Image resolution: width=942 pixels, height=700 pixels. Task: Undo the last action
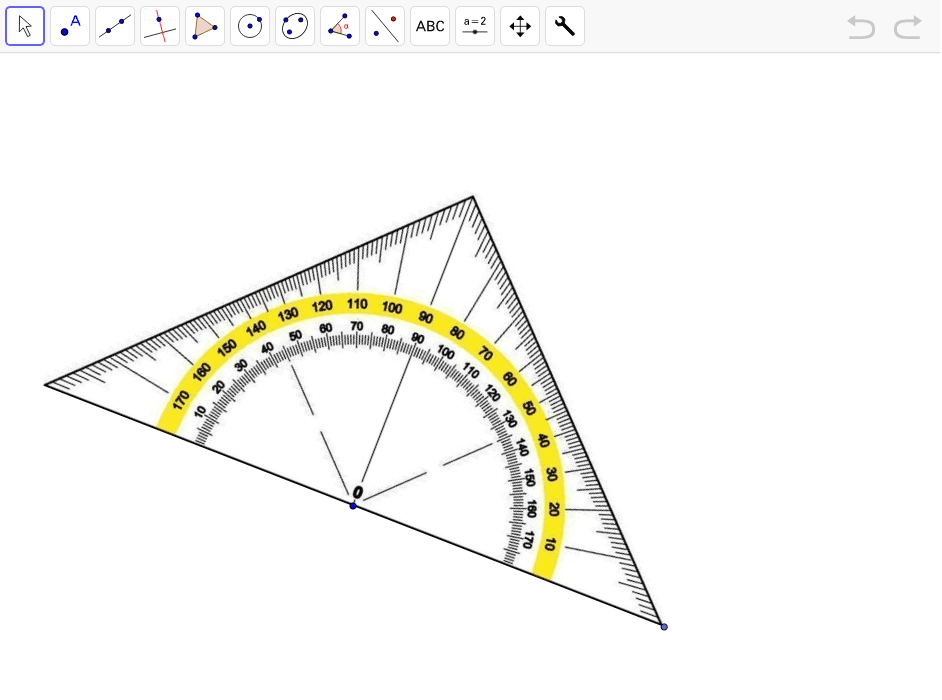point(861,27)
